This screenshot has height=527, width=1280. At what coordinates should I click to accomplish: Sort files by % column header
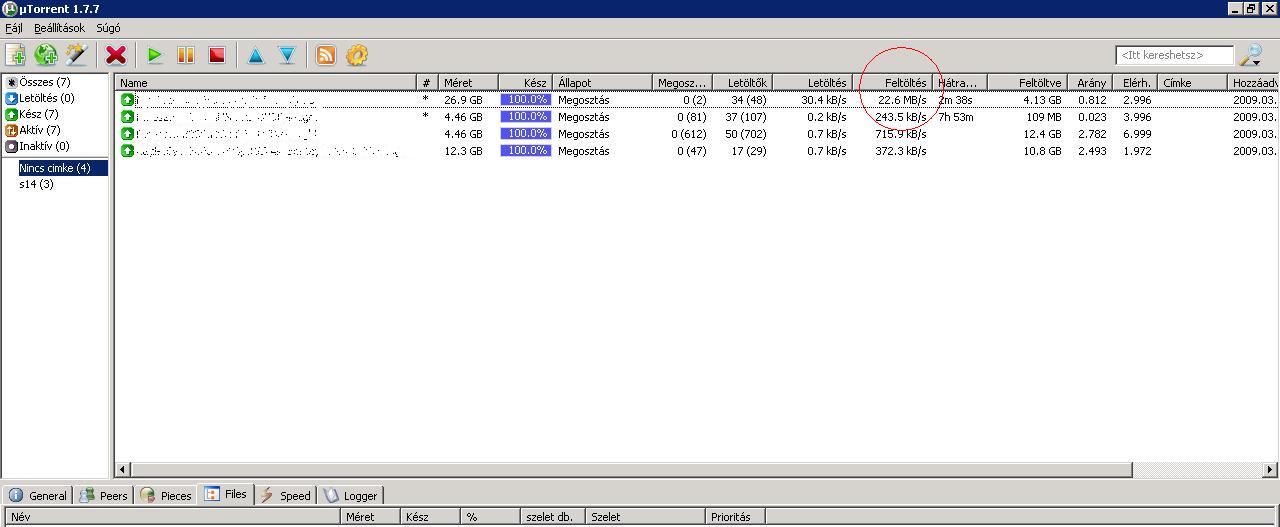pos(491,517)
